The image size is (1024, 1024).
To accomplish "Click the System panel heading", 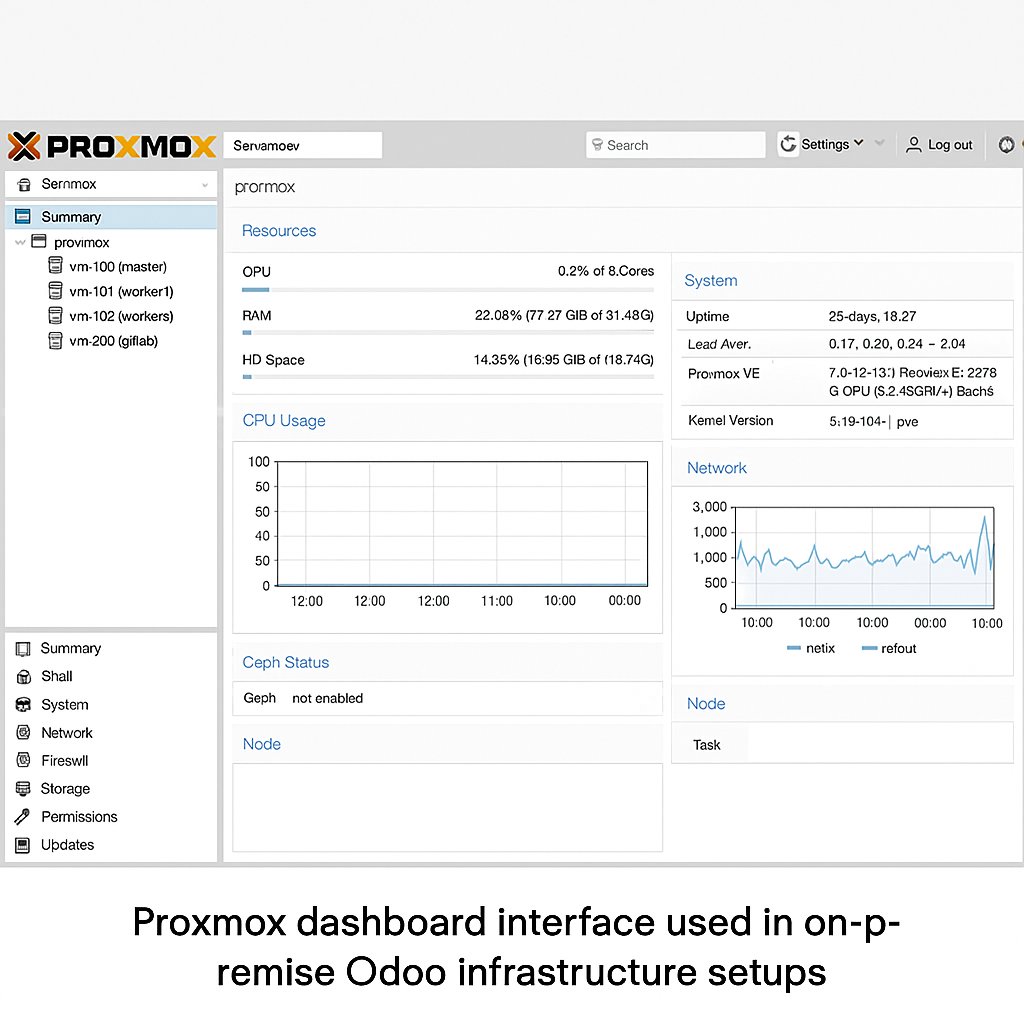I will 711,280.
